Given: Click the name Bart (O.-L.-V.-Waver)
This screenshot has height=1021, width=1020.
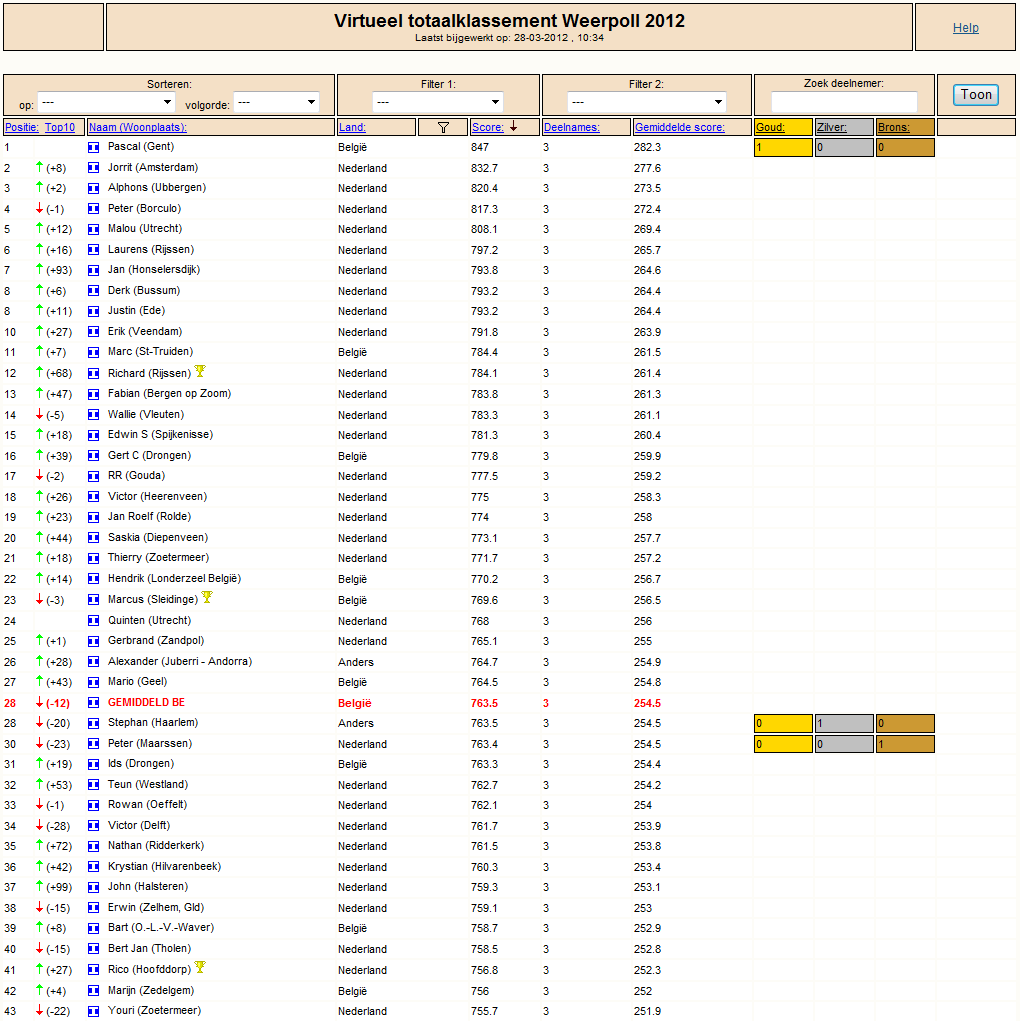Looking at the screenshot, I should click(161, 928).
